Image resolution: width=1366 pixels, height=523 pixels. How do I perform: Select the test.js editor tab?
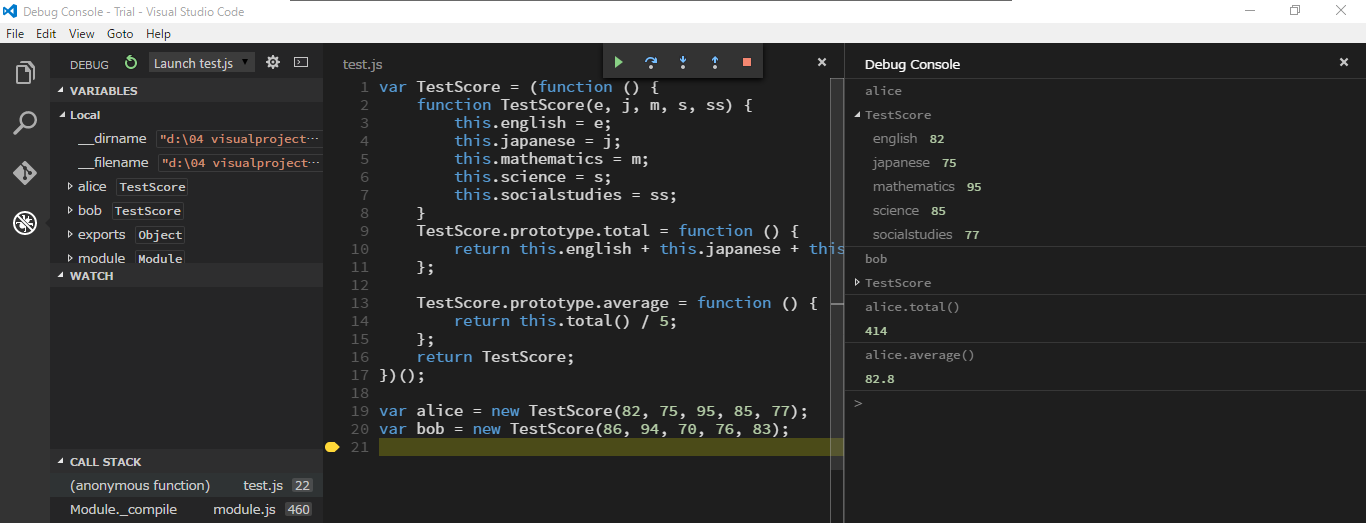pos(363,64)
